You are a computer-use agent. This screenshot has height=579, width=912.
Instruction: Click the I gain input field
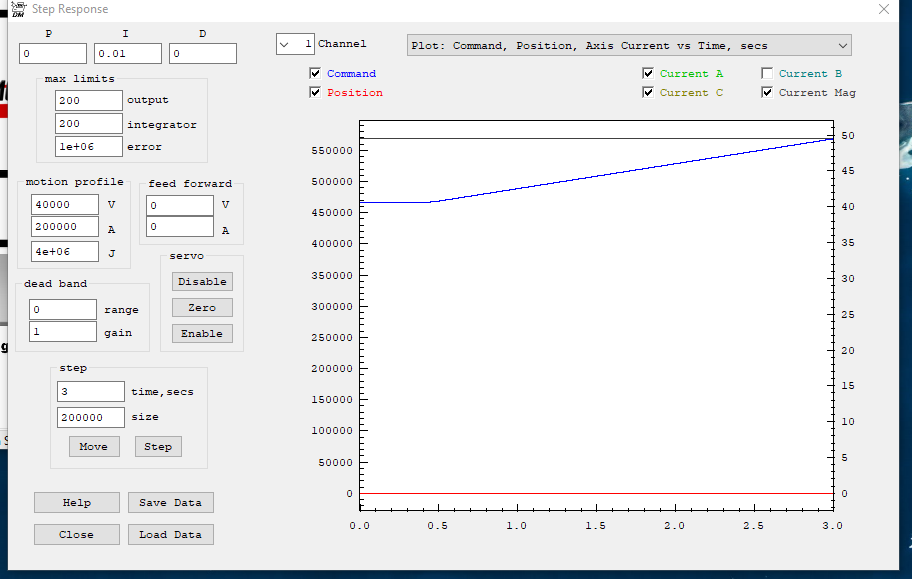(x=128, y=54)
